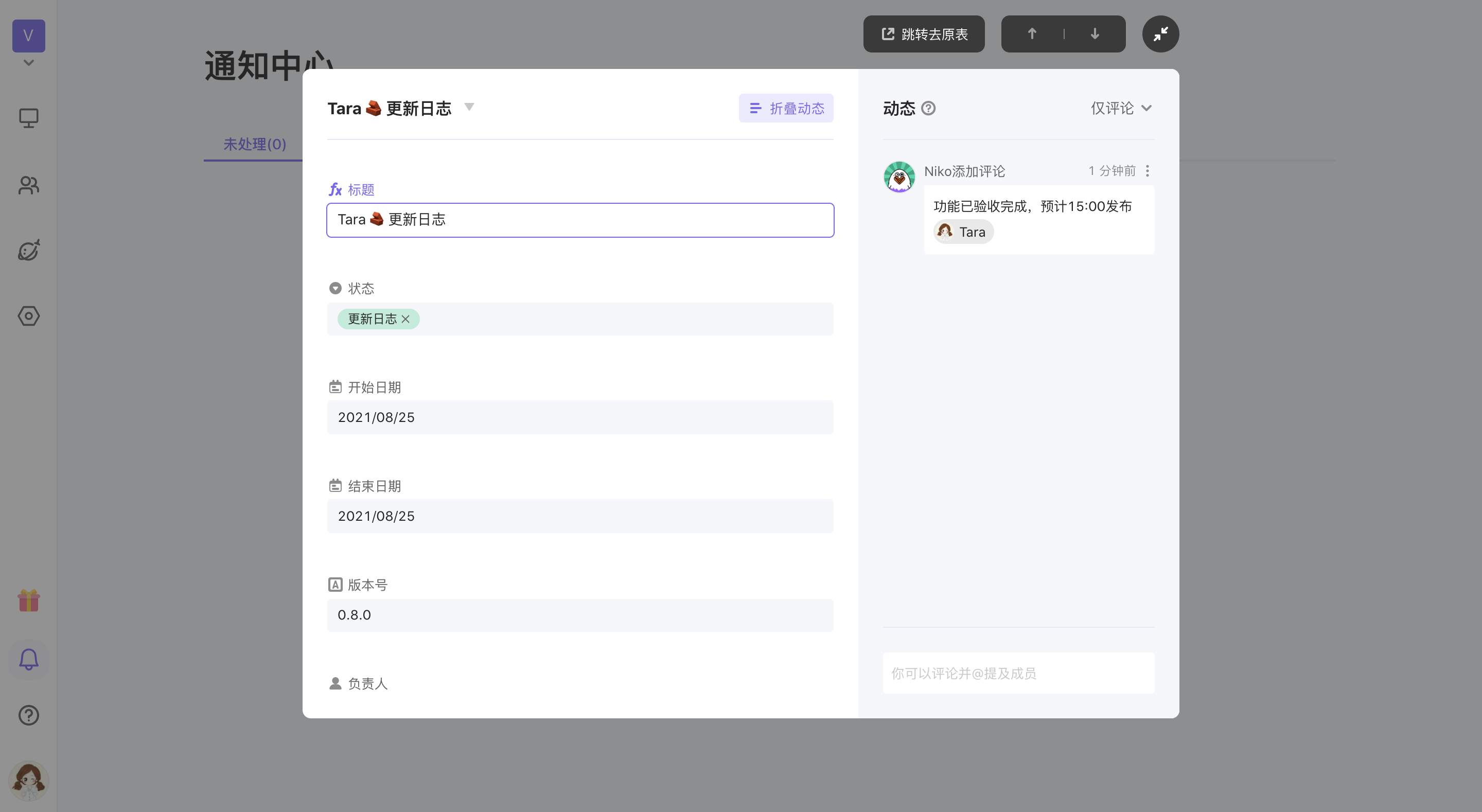Open the 仅评论 filter dropdown
The image size is (1482, 812).
click(x=1121, y=108)
